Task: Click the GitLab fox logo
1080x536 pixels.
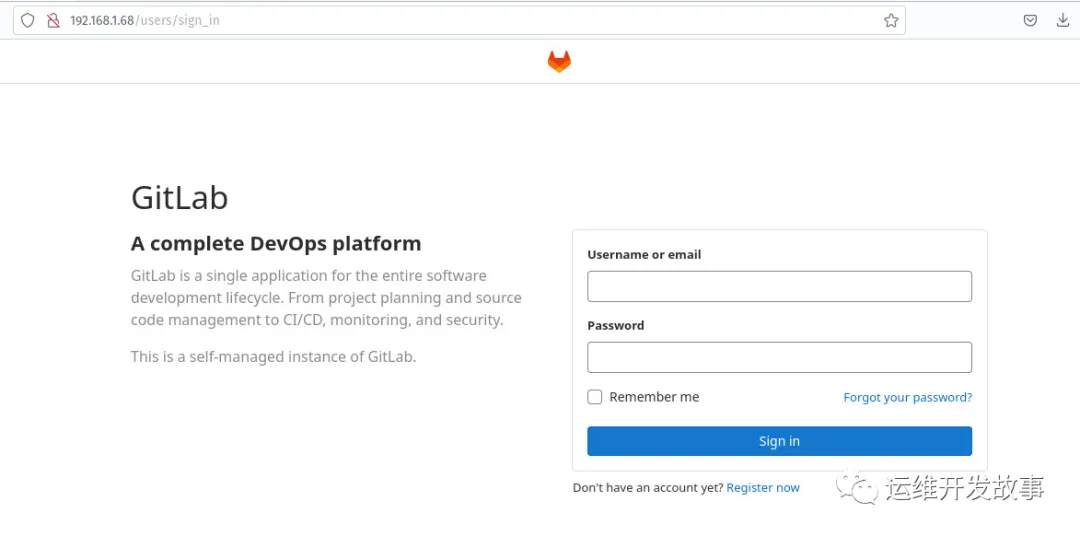Action: click(x=559, y=62)
